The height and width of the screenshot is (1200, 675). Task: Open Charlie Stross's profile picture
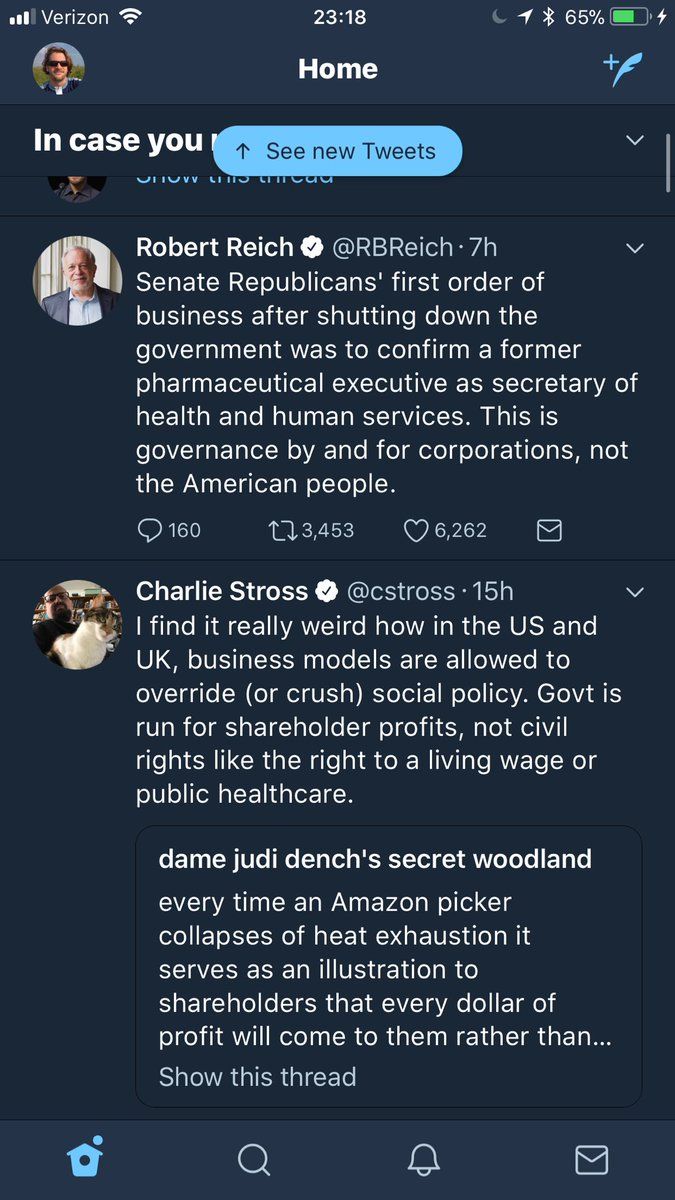tap(78, 625)
